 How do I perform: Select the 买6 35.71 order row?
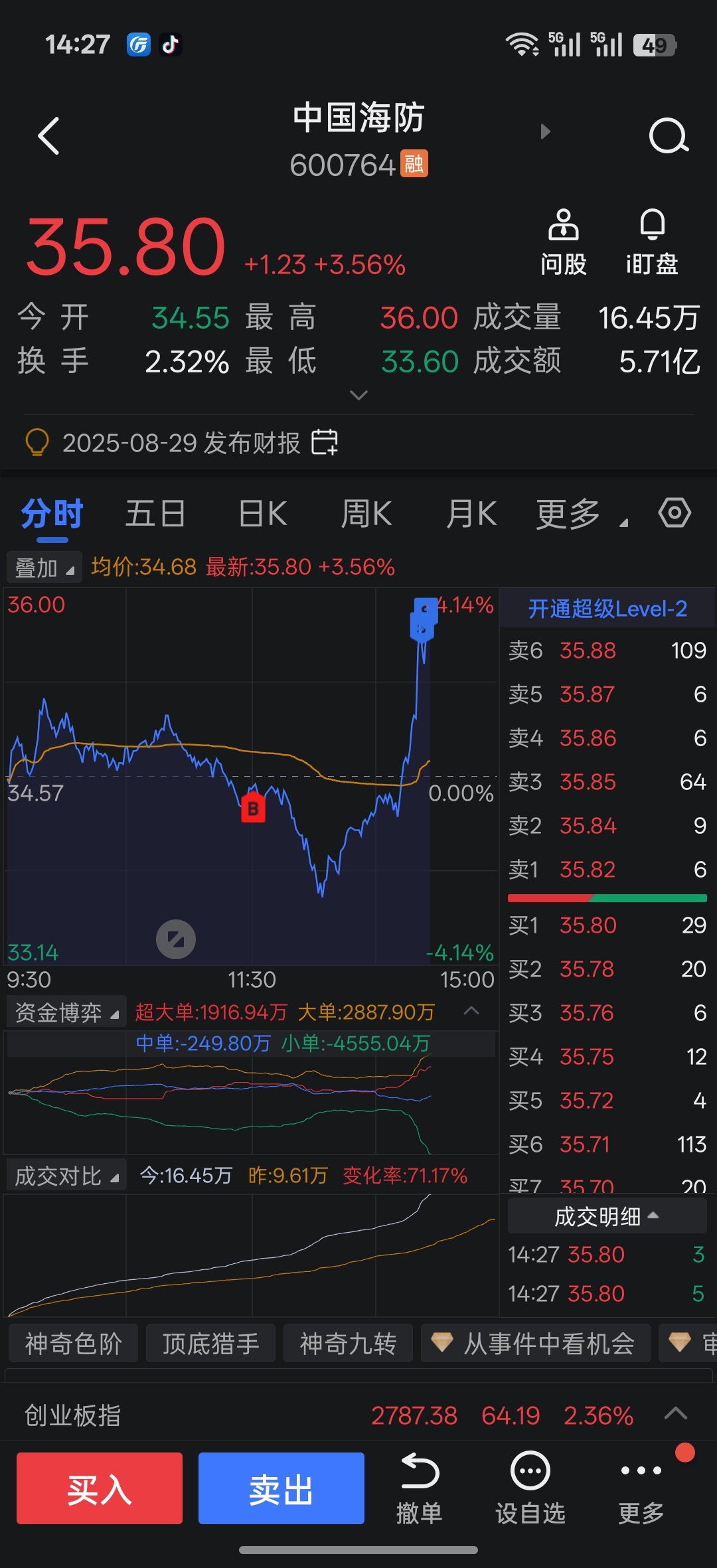tap(607, 1144)
